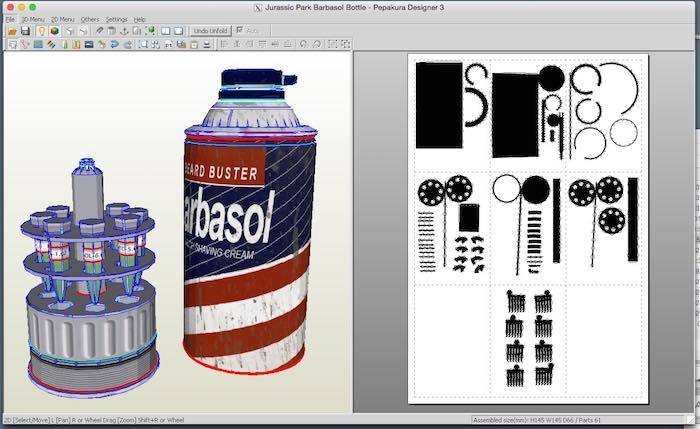Select the Select/Move tool icon
Viewport: 700px width, 429px height.
pyautogui.click(x=12, y=44)
